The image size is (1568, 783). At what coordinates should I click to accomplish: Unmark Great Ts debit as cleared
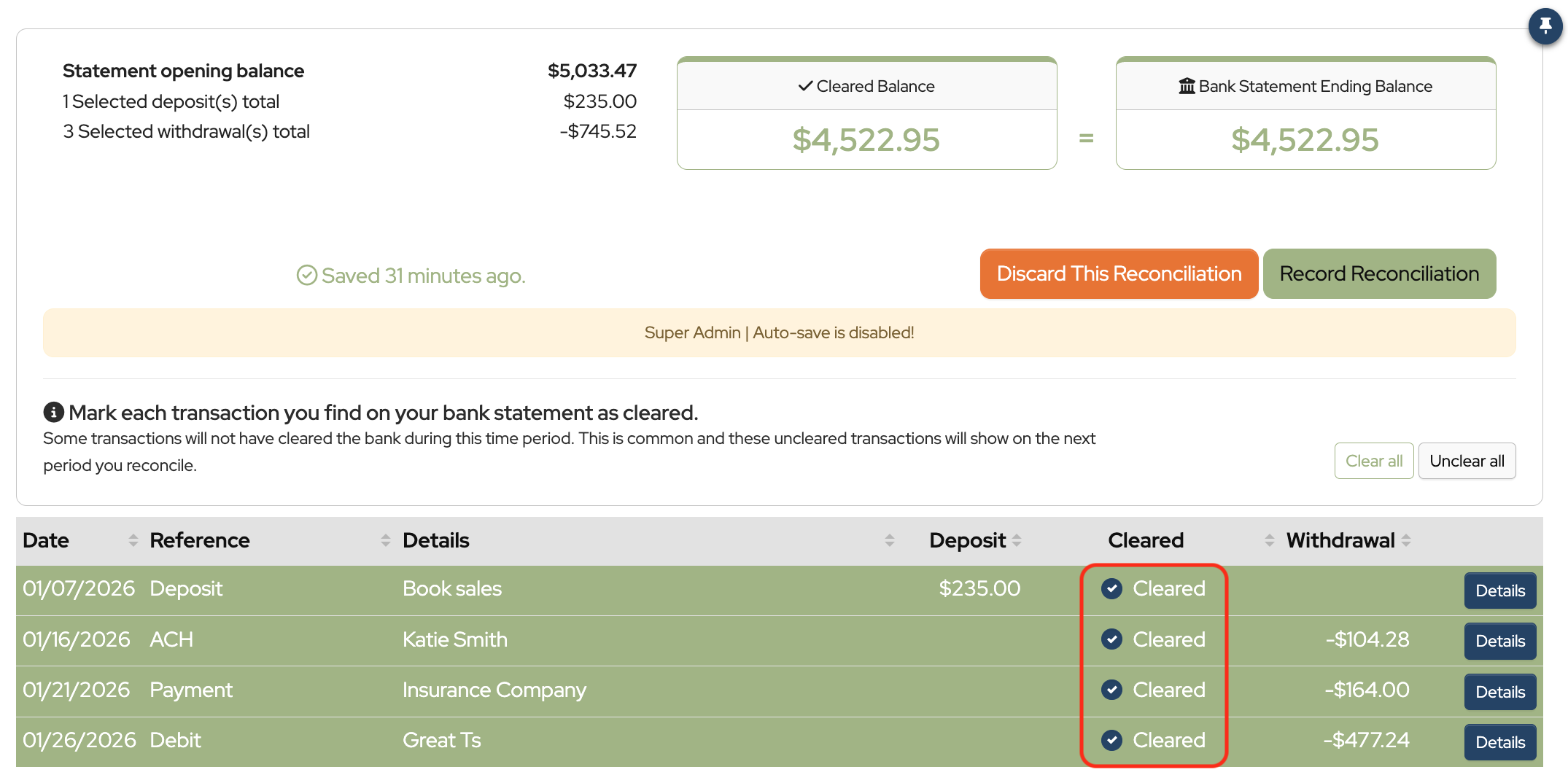point(1111,741)
